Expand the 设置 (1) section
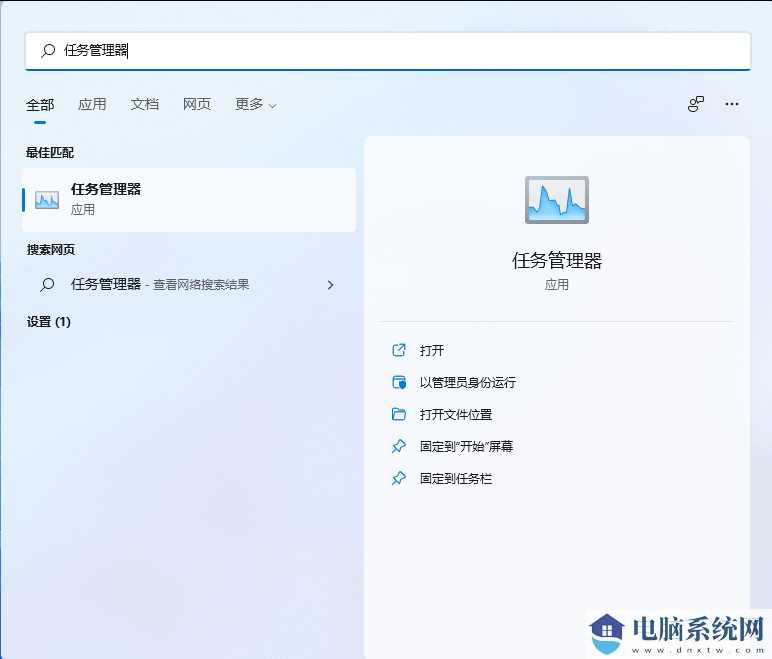This screenshot has width=772, height=659. coord(49,322)
